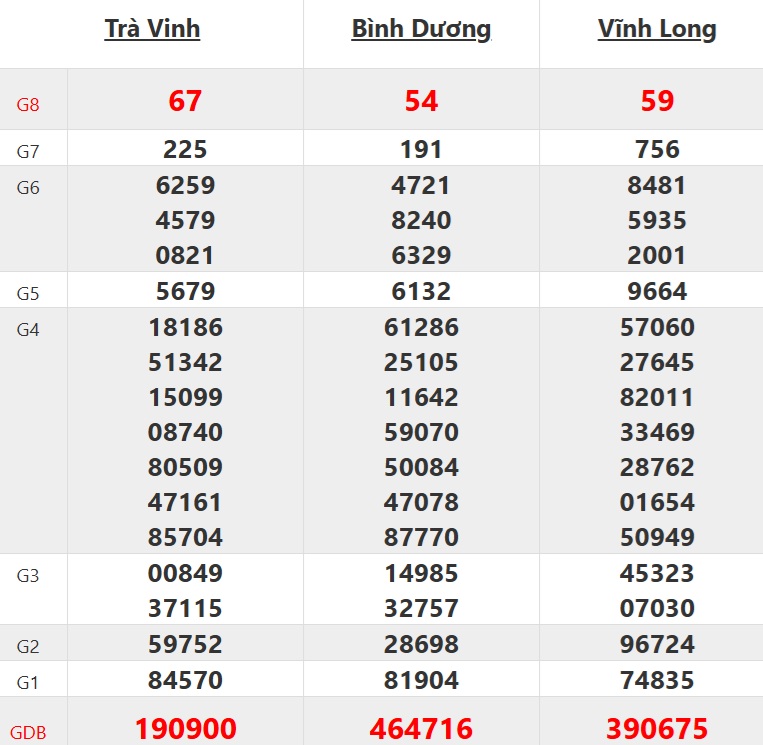This screenshot has width=763, height=745.
Task: Click the G8 row label
Action: 28,103
